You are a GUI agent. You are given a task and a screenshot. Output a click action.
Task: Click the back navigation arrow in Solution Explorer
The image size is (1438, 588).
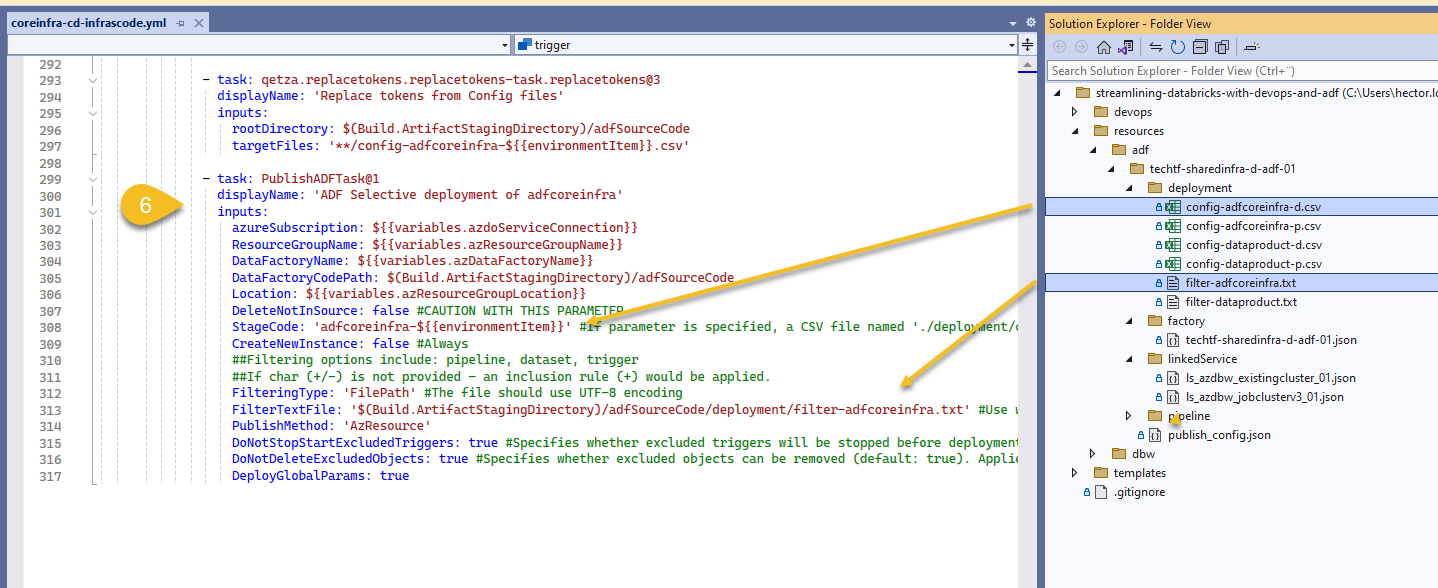(1058, 46)
